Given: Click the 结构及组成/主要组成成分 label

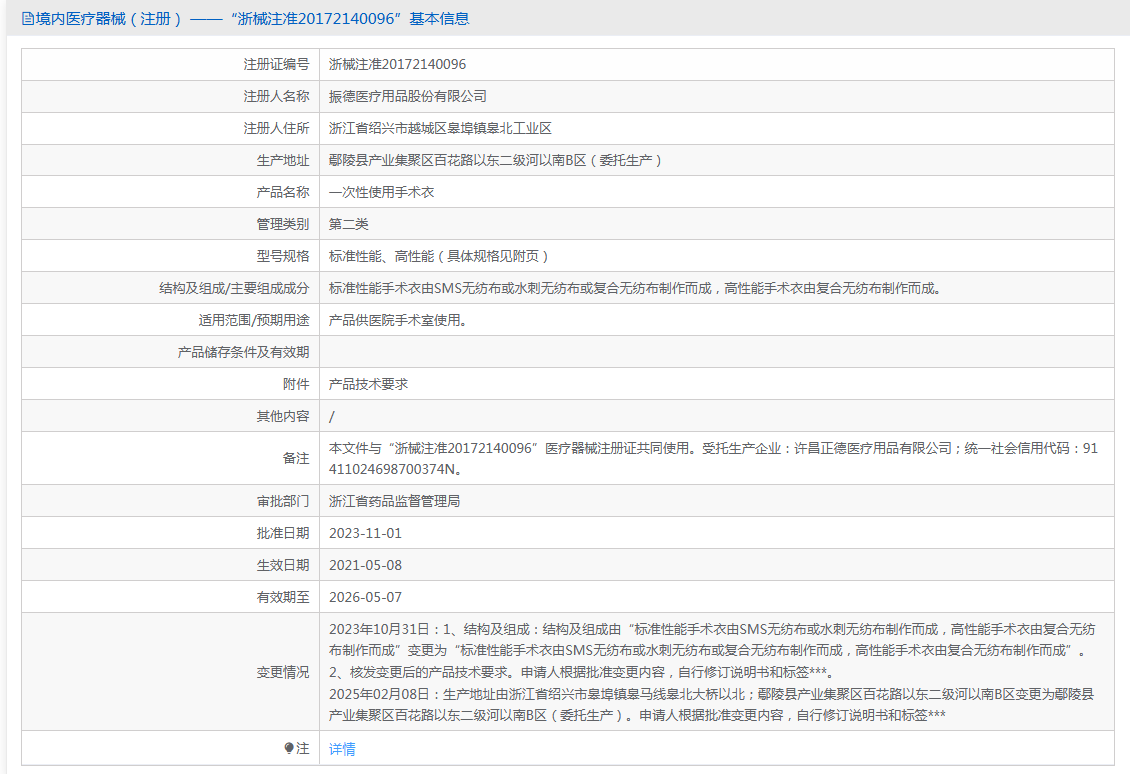Looking at the screenshot, I should click(x=234, y=288).
